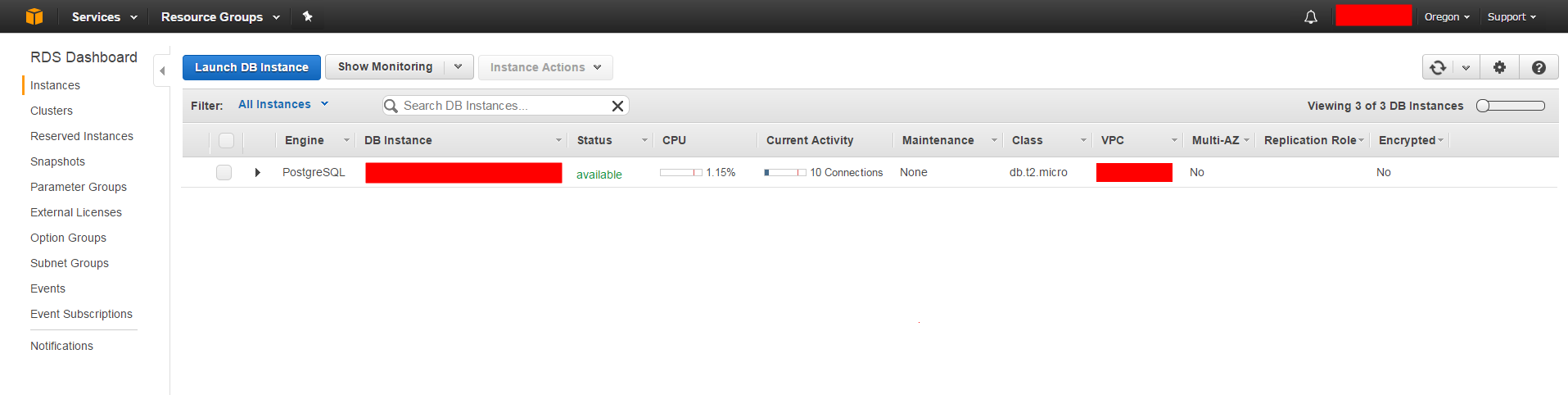Select the PostgreSQL instance row checkbox

tap(224, 172)
